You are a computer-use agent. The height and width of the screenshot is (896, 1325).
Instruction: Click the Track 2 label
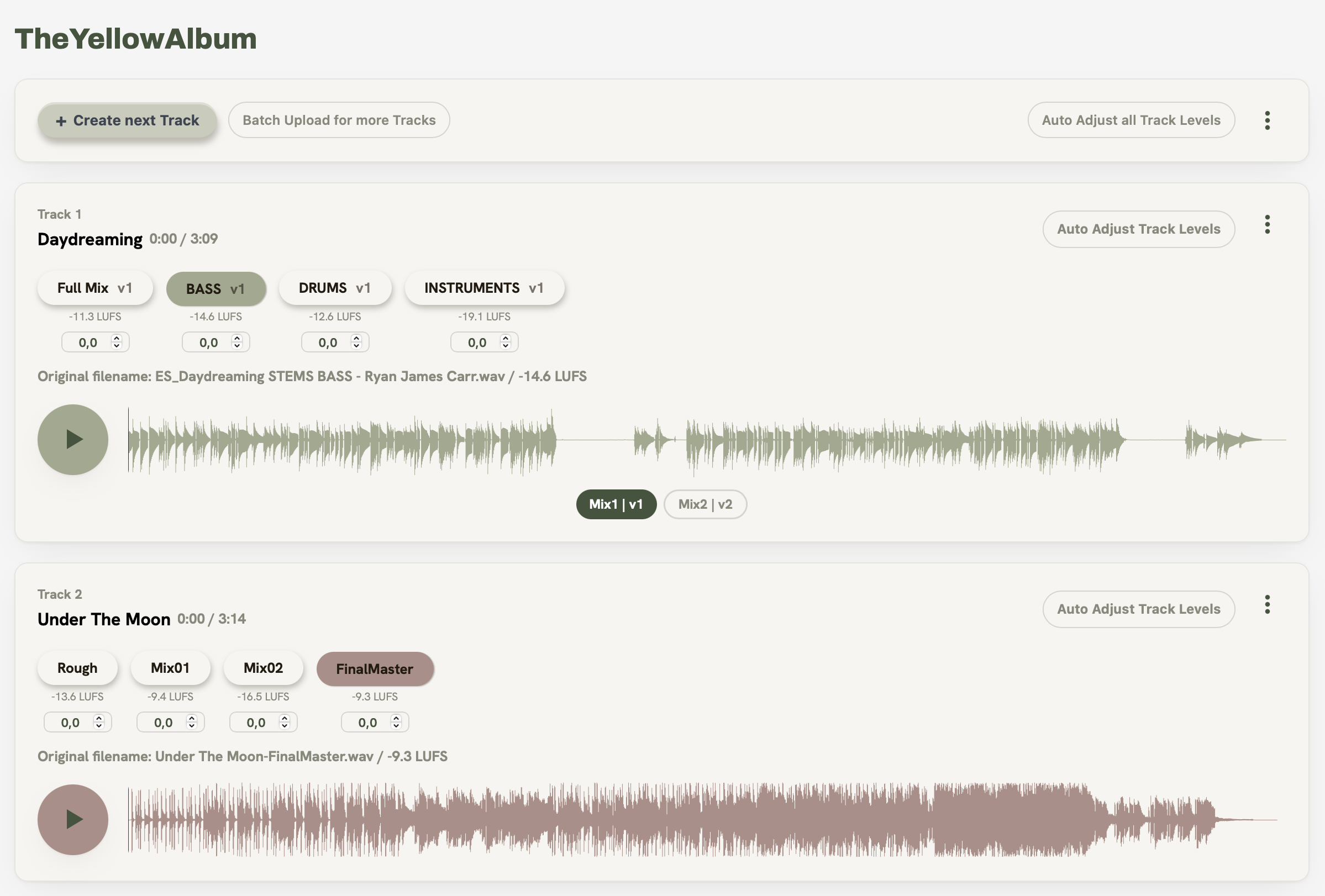point(60,594)
